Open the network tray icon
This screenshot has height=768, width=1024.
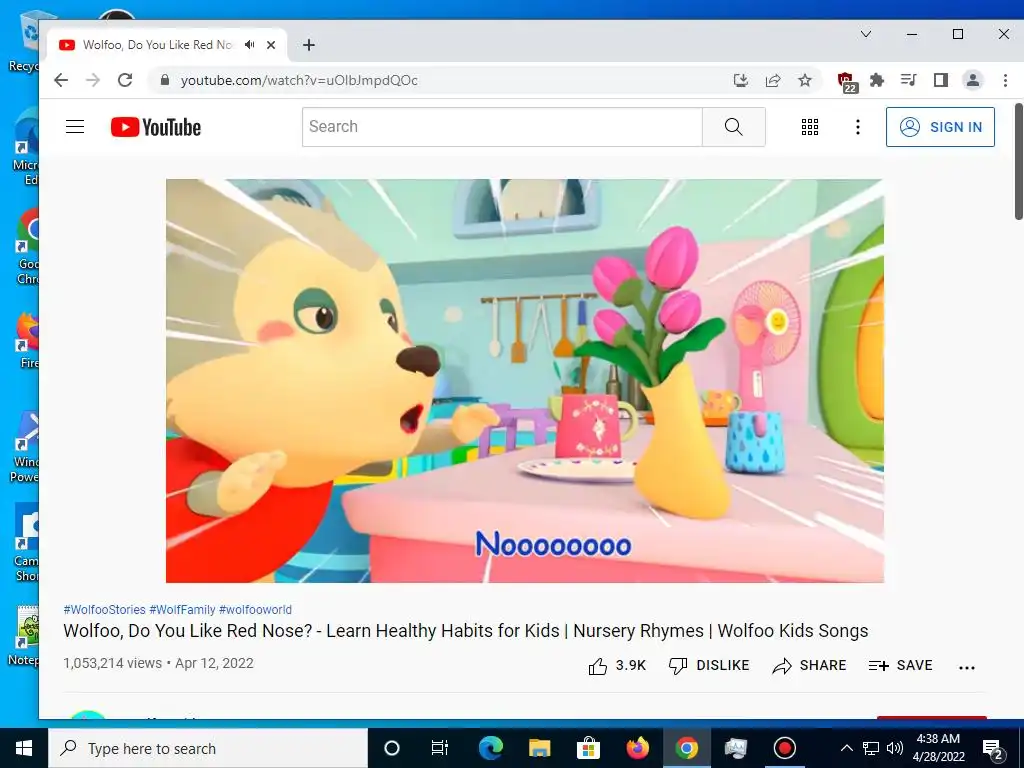pyautogui.click(x=871, y=748)
